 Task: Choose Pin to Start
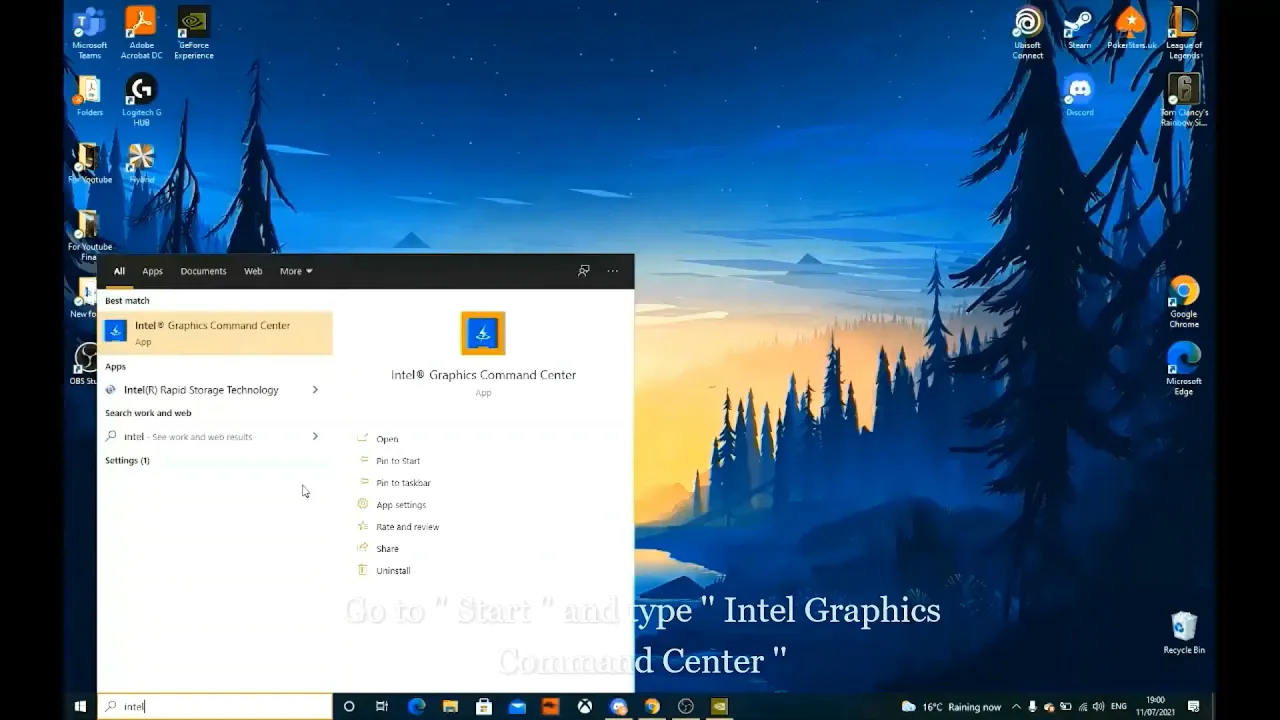click(x=398, y=461)
